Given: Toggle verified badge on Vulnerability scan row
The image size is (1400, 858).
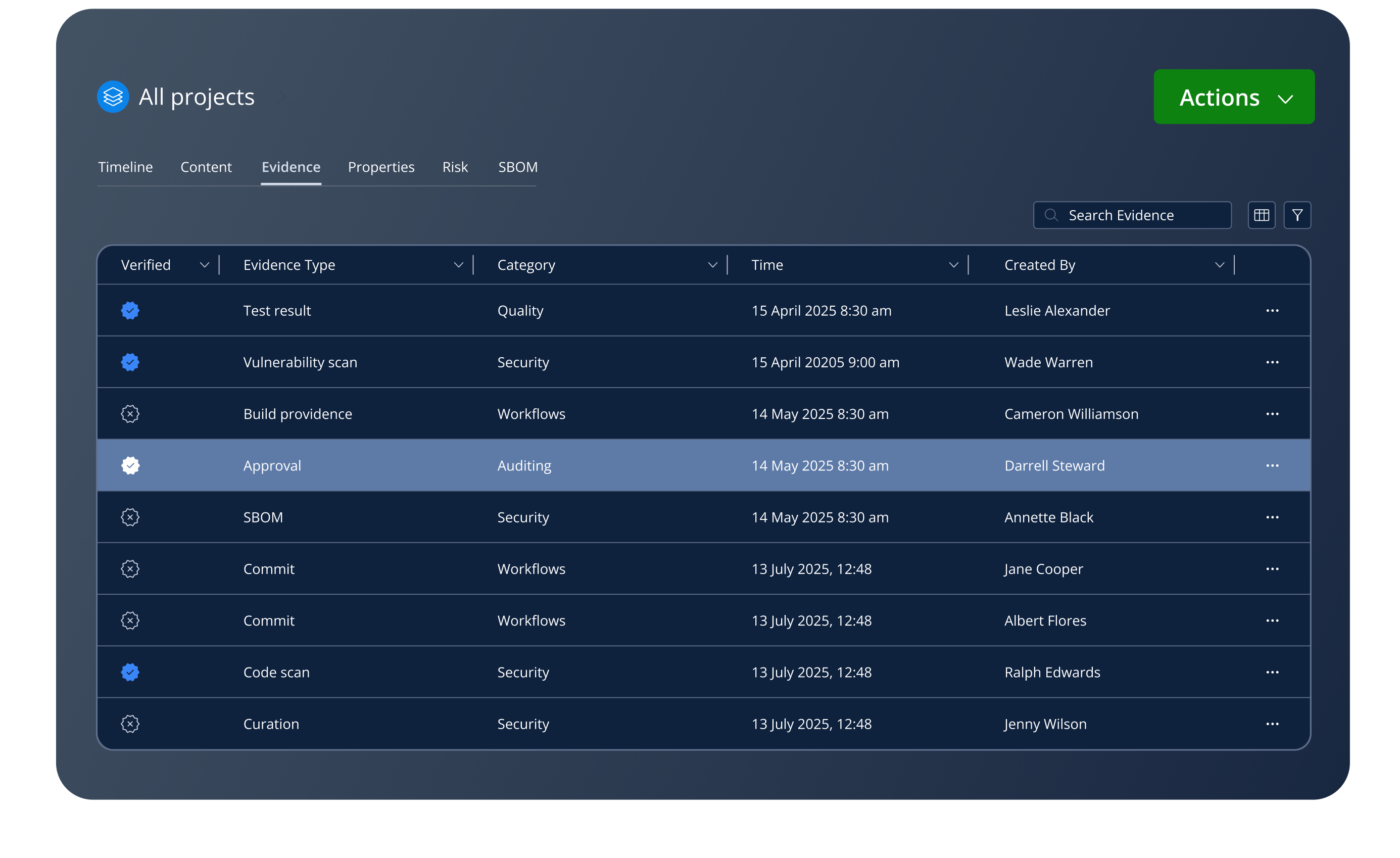Looking at the screenshot, I should click(x=130, y=362).
